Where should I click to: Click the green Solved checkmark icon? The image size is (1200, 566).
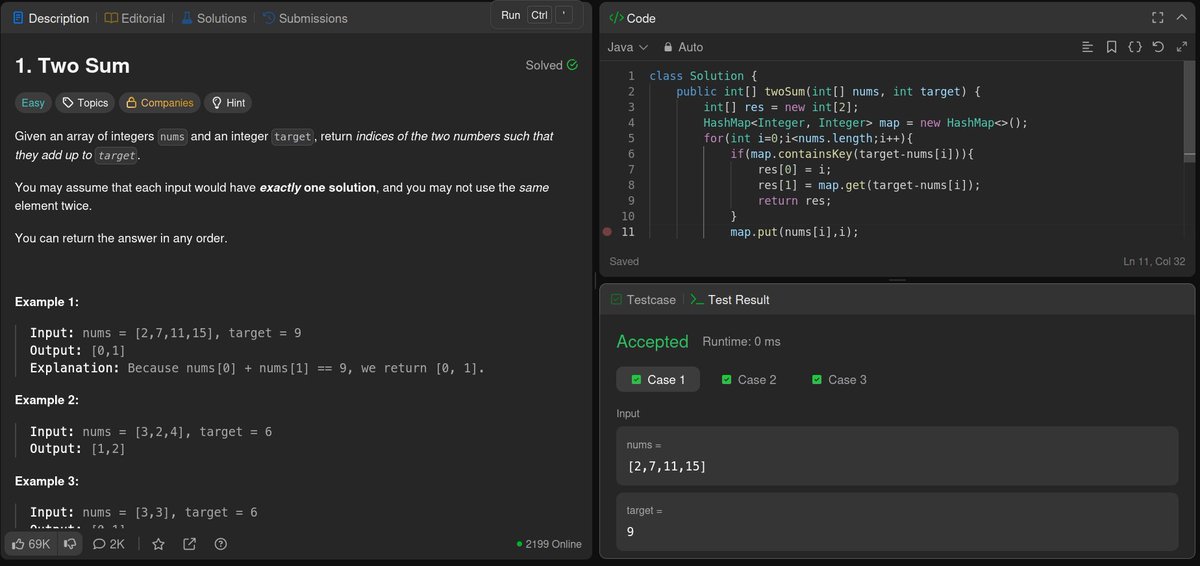click(x=572, y=65)
